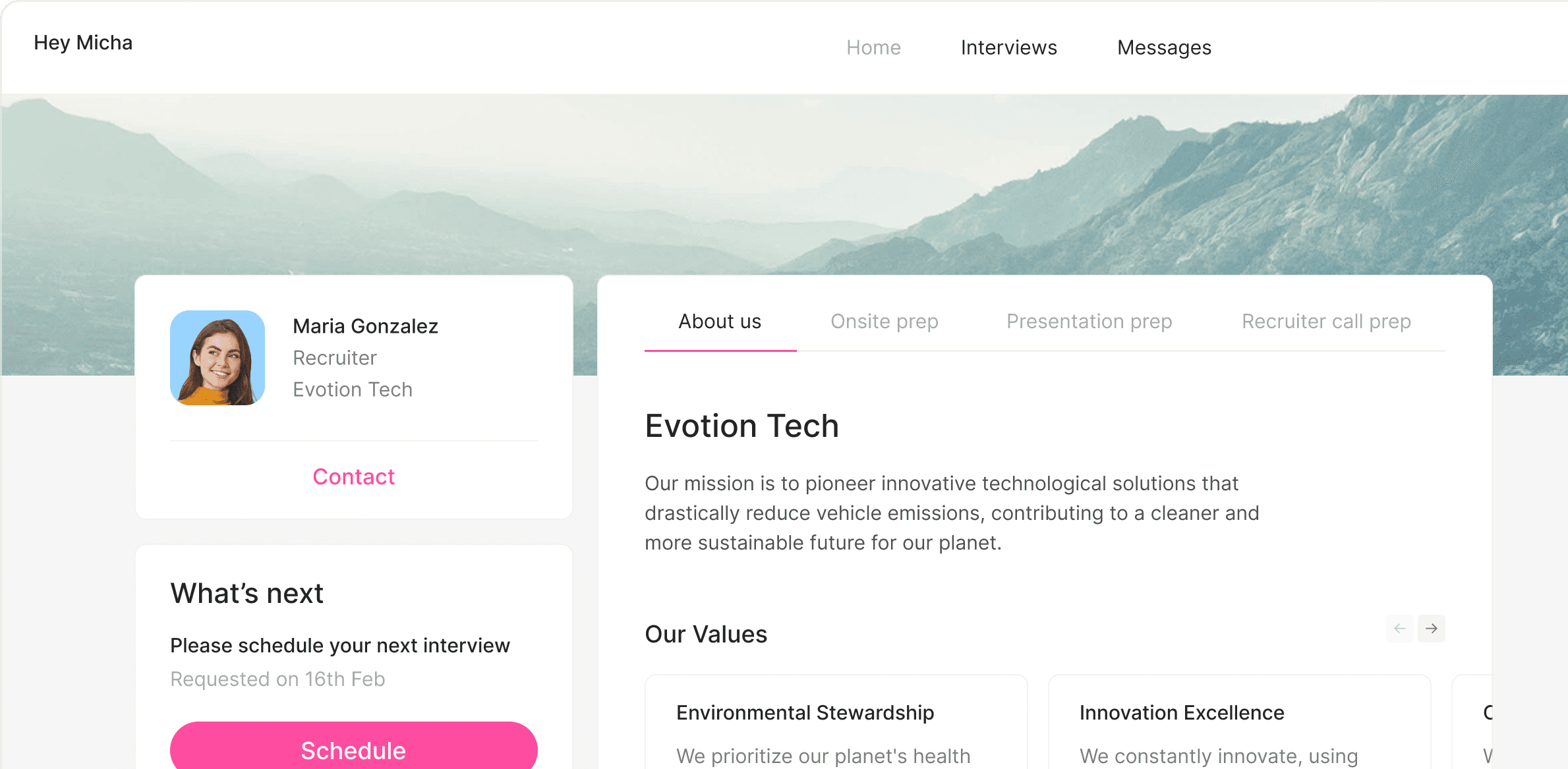1568x769 pixels.
Task: Go to the Interviews page
Action: click(x=1008, y=47)
